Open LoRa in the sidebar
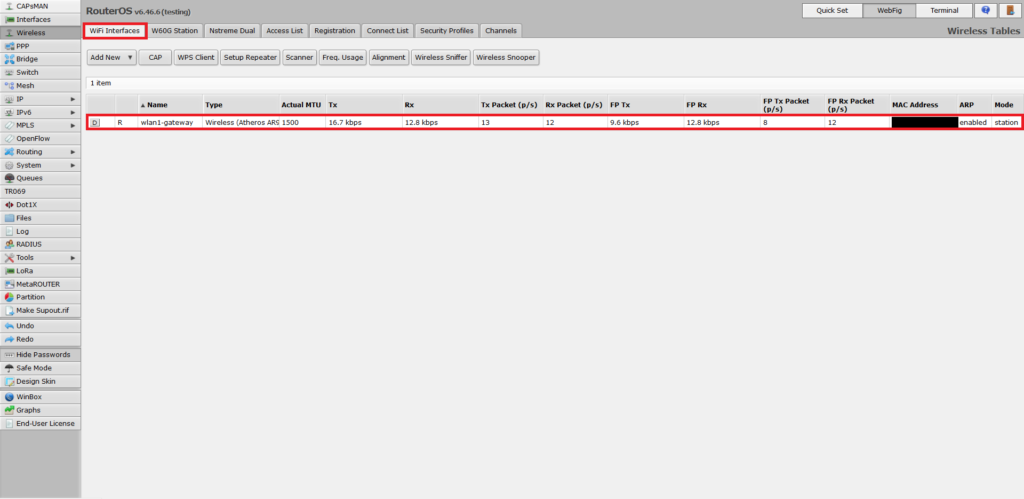 pos(40,270)
